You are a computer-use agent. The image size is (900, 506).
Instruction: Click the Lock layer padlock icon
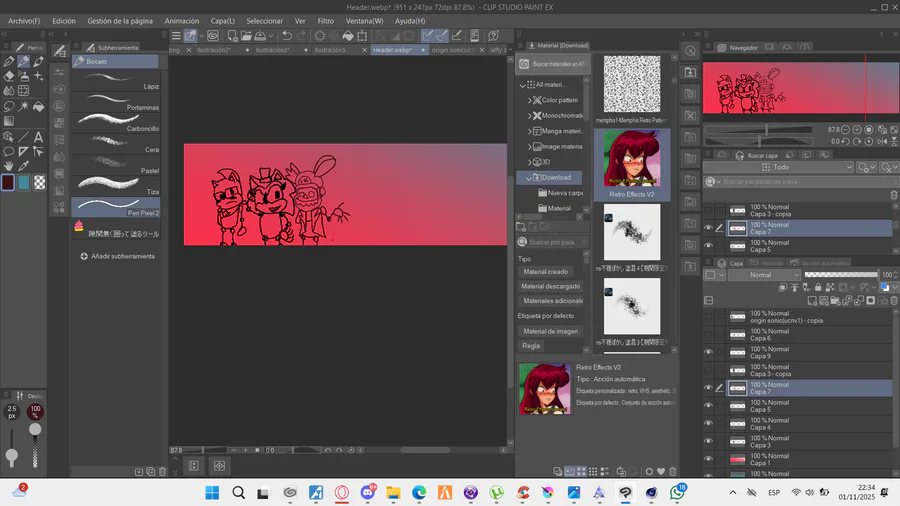[x=818, y=287]
